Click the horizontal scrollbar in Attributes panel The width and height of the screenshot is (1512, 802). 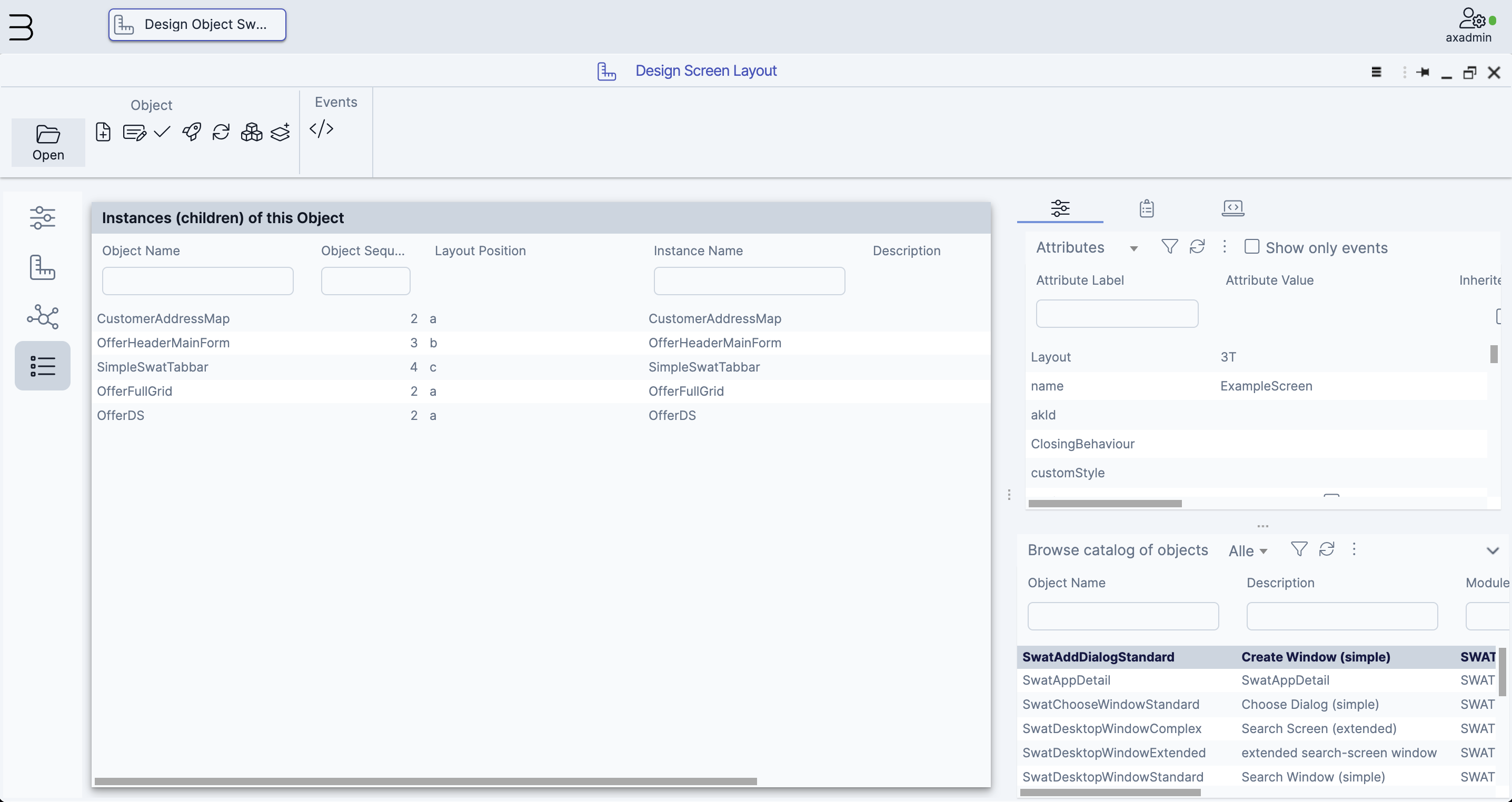point(1105,504)
